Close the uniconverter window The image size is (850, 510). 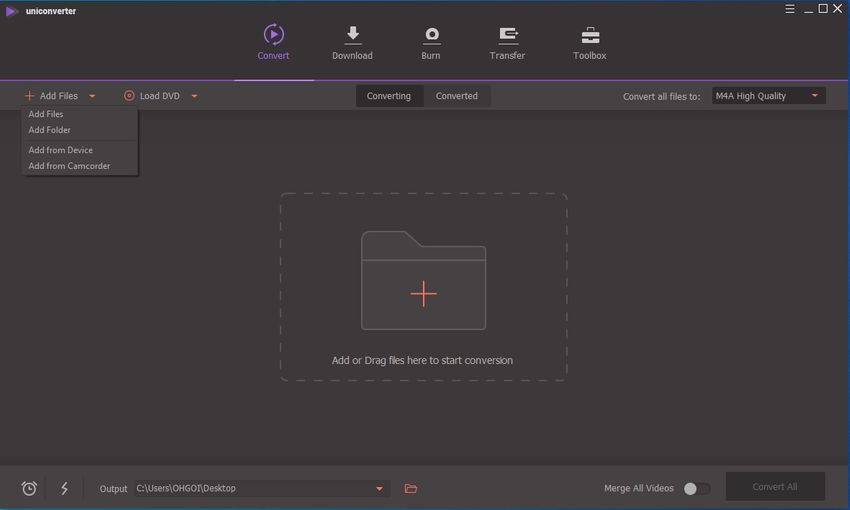click(838, 9)
